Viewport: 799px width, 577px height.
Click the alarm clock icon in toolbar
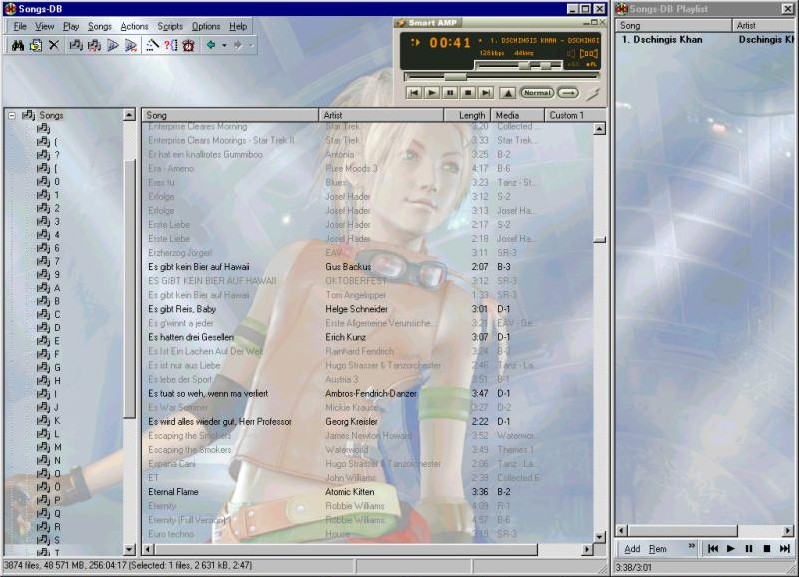[188, 45]
